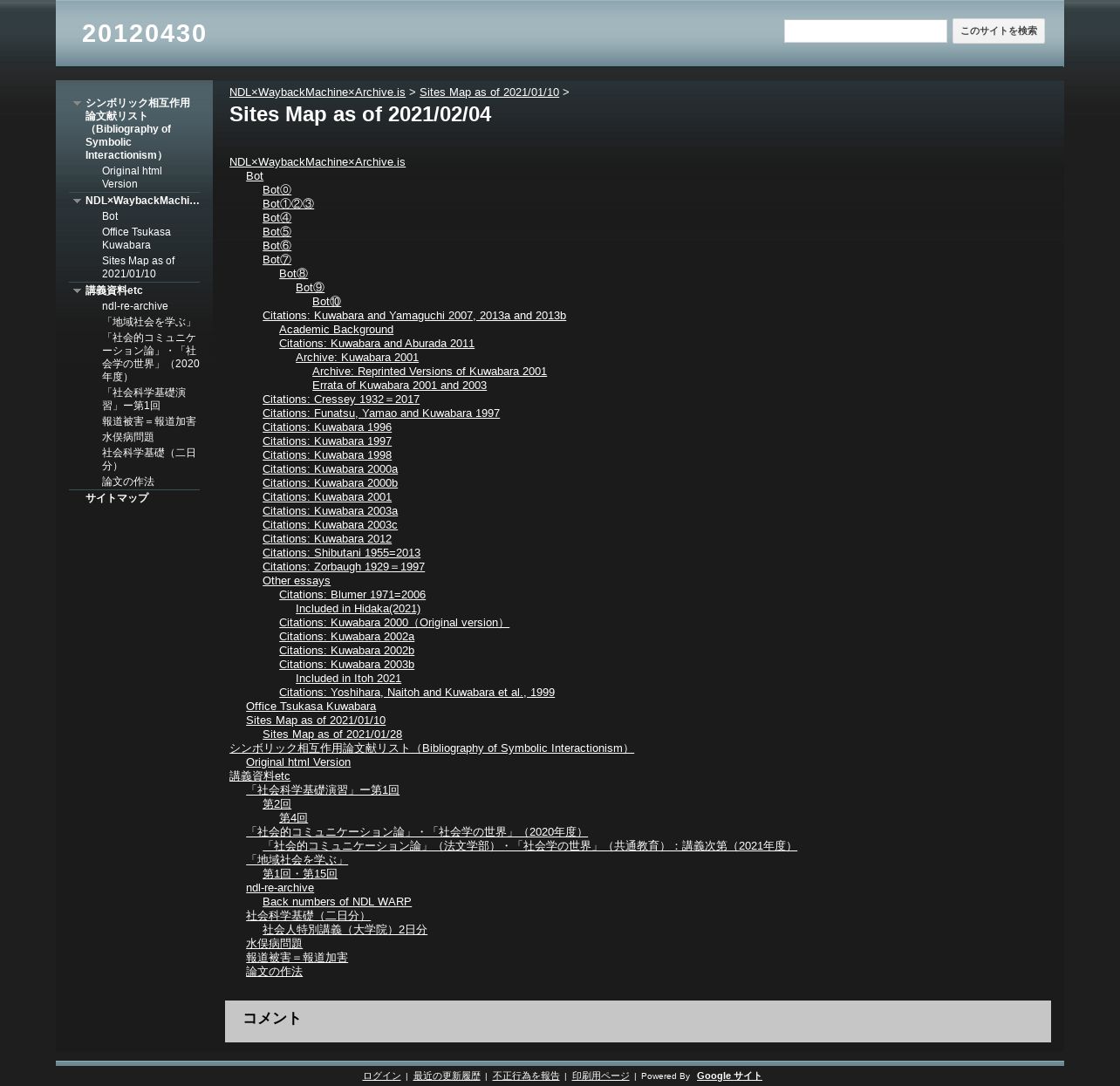The height and width of the screenshot is (1086, 1120).
Task: Open Included in Itoh 2021 link
Action: click(348, 678)
